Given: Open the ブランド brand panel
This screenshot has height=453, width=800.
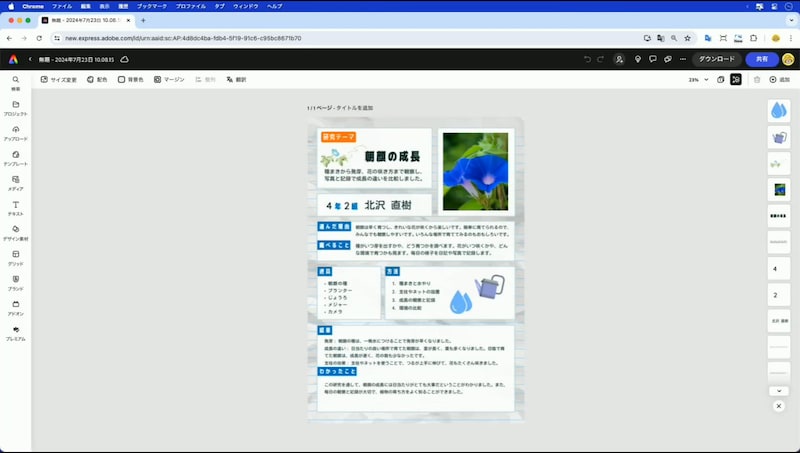Looking at the screenshot, I should [15, 283].
